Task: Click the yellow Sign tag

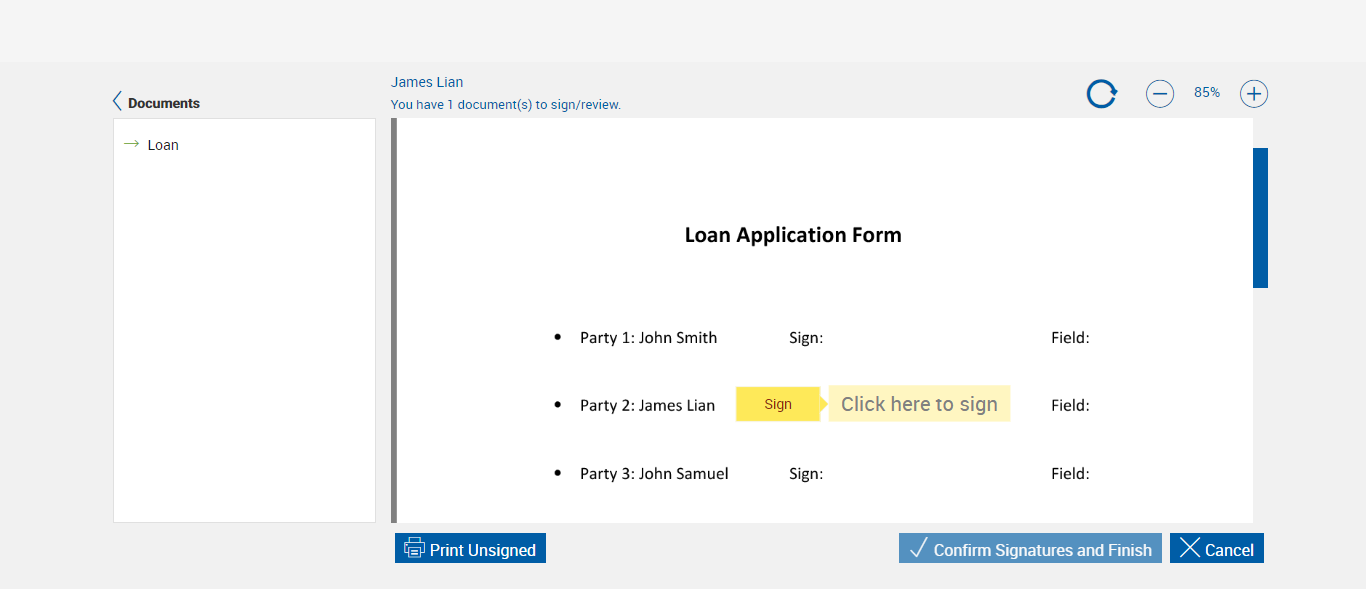Action: click(778, 404)
